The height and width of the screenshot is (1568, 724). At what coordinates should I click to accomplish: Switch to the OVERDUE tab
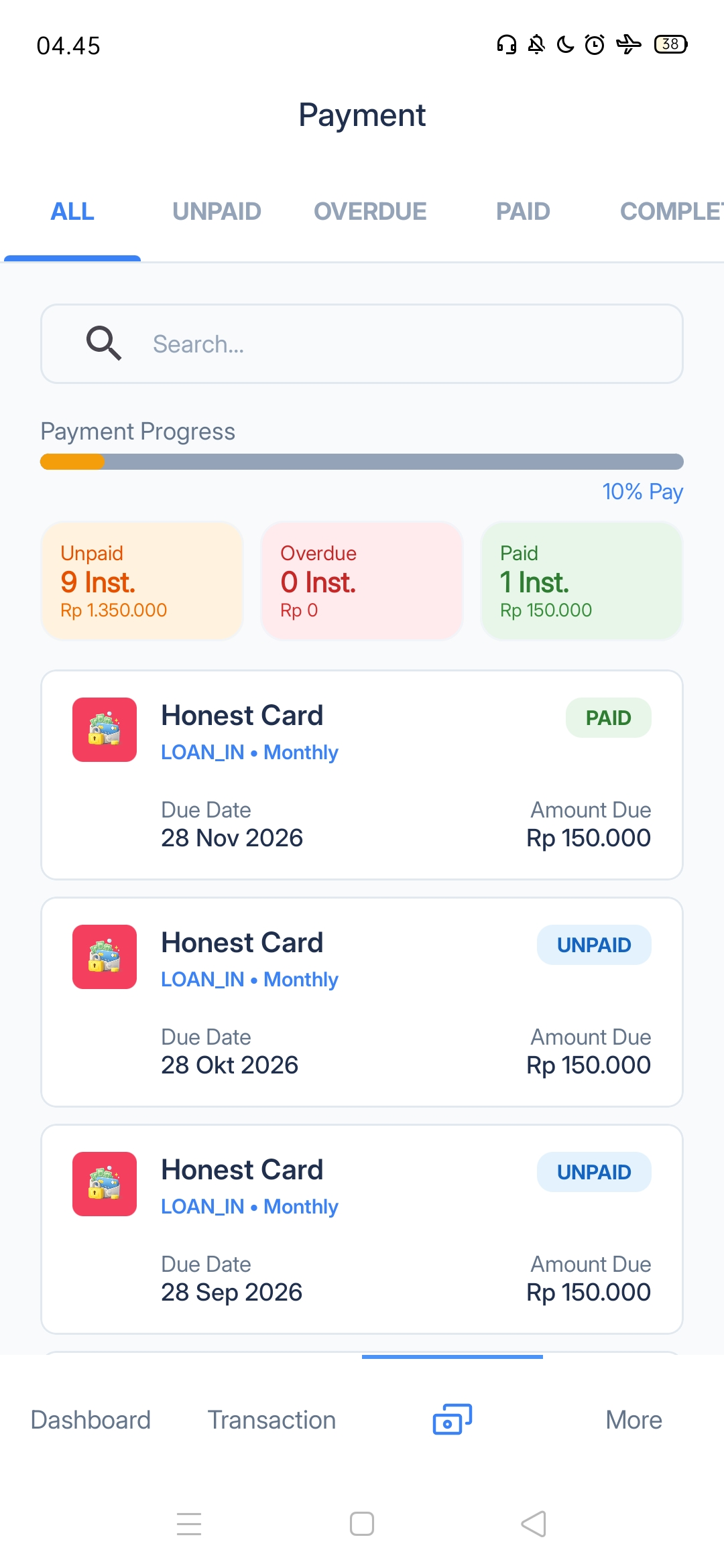(x=370, y=212)
